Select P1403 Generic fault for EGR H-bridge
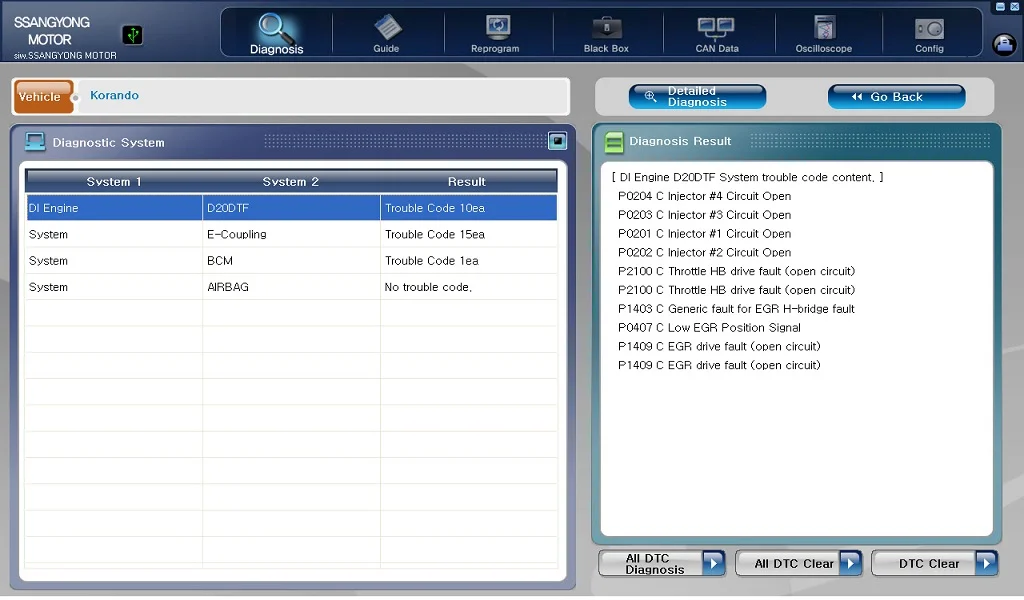 click(736, 309)
